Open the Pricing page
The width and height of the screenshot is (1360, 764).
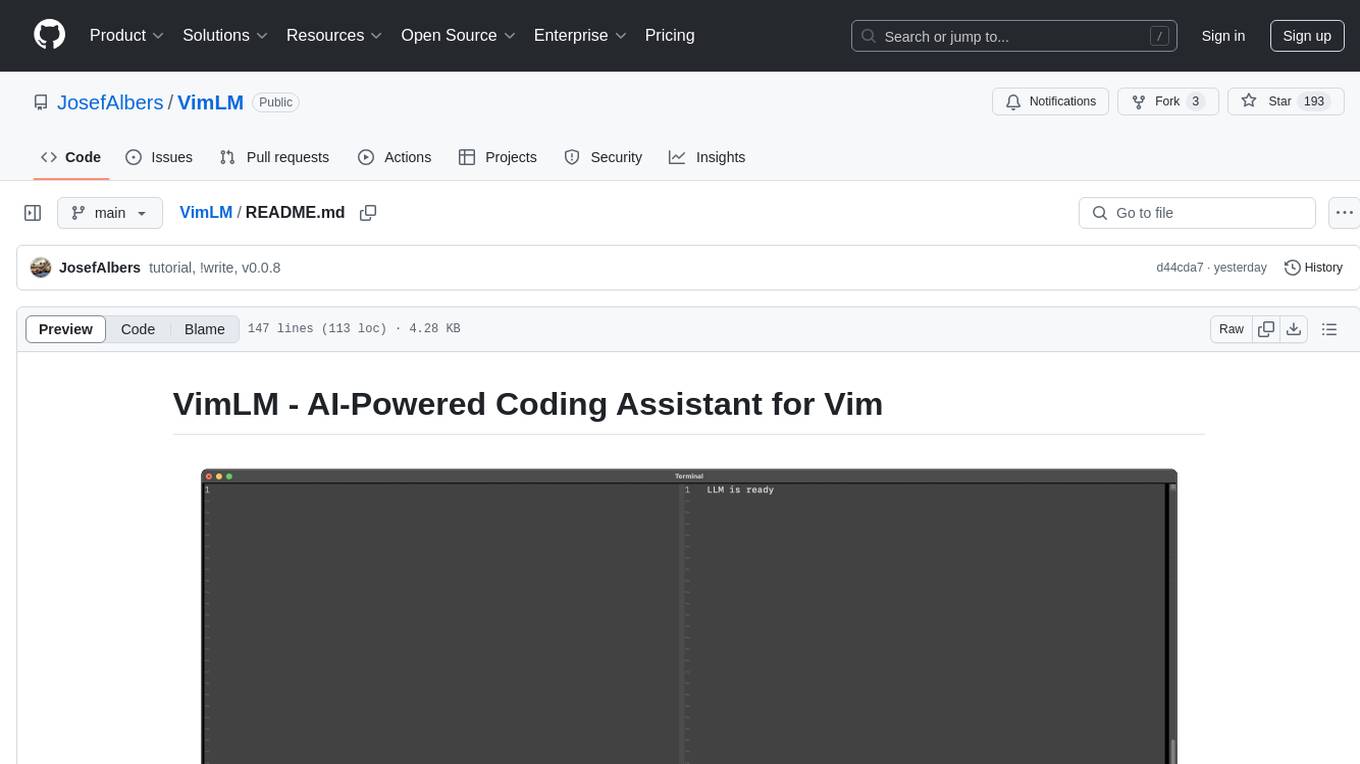click(x=670, y=35)
